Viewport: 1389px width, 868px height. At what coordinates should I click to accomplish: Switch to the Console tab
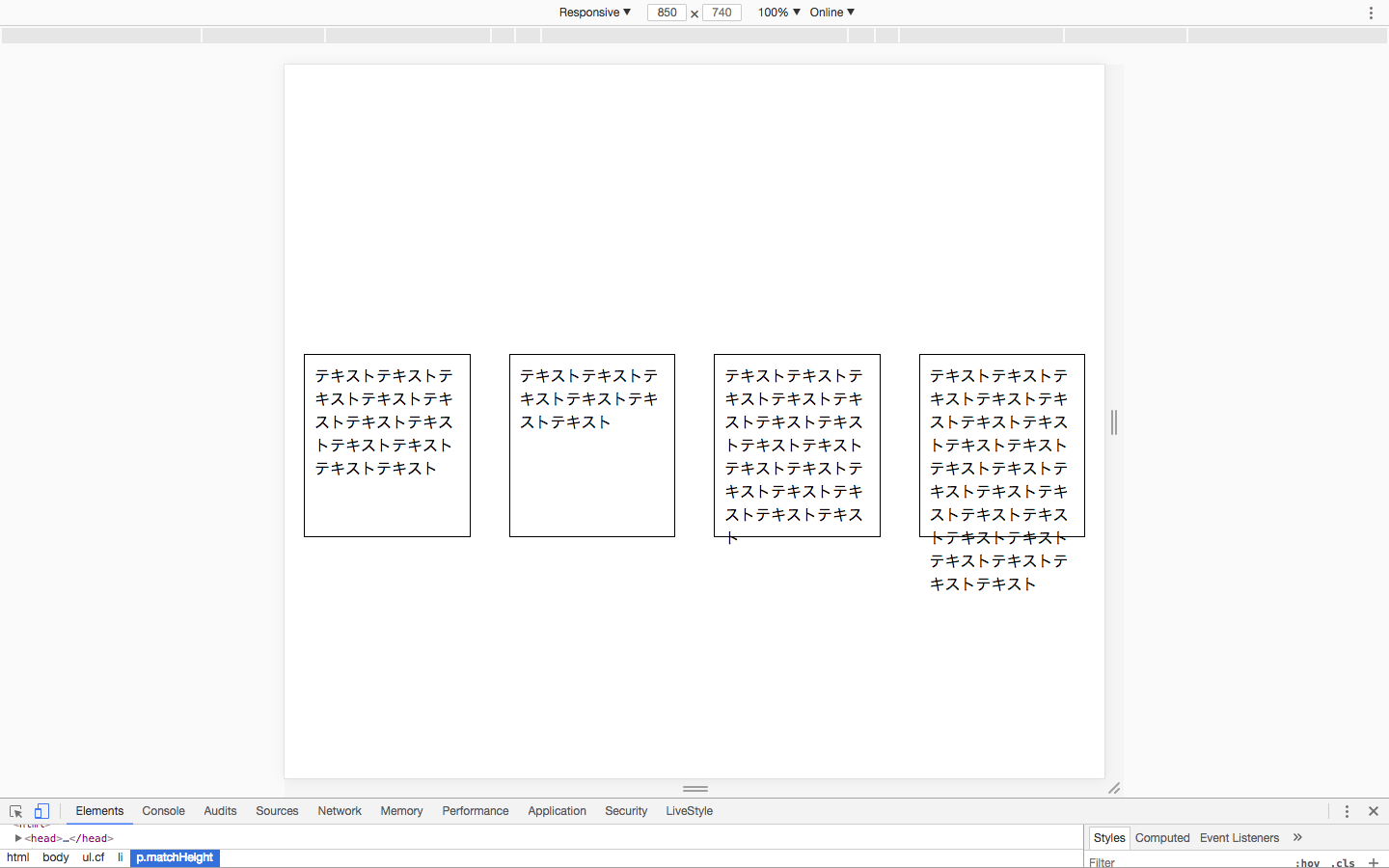[163, 811]
